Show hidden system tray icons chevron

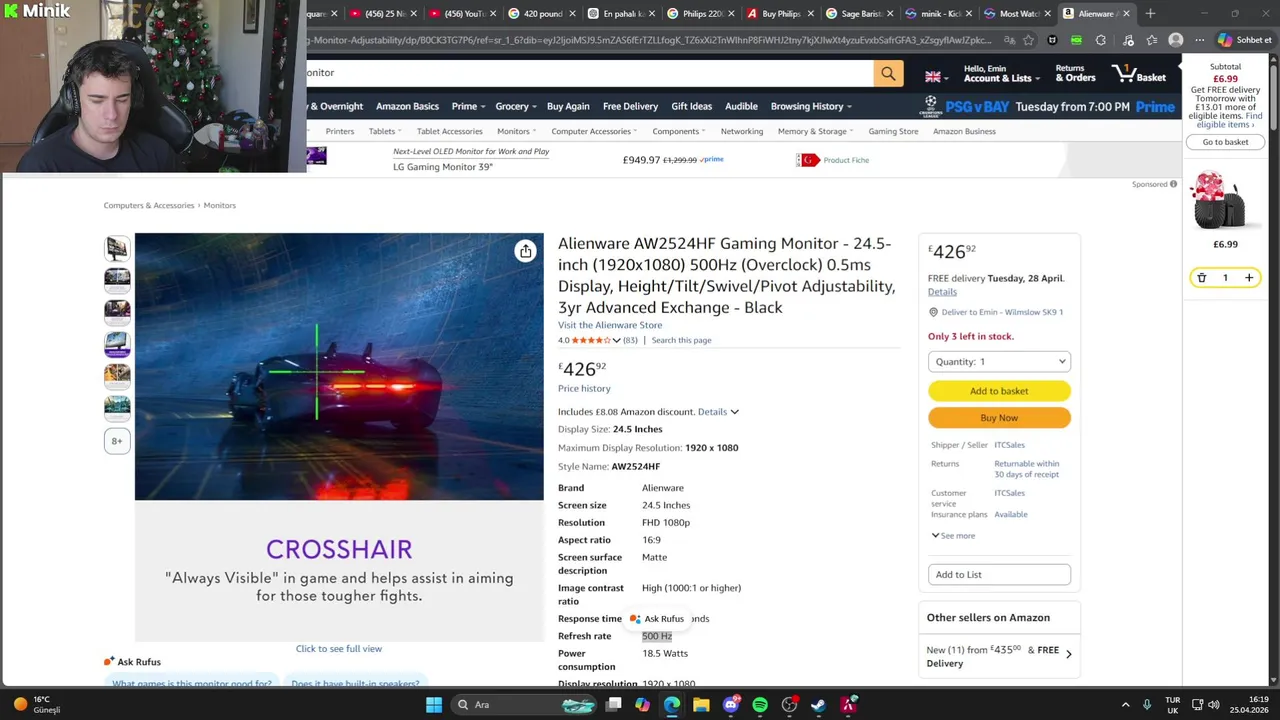(x=1125, y=705)
